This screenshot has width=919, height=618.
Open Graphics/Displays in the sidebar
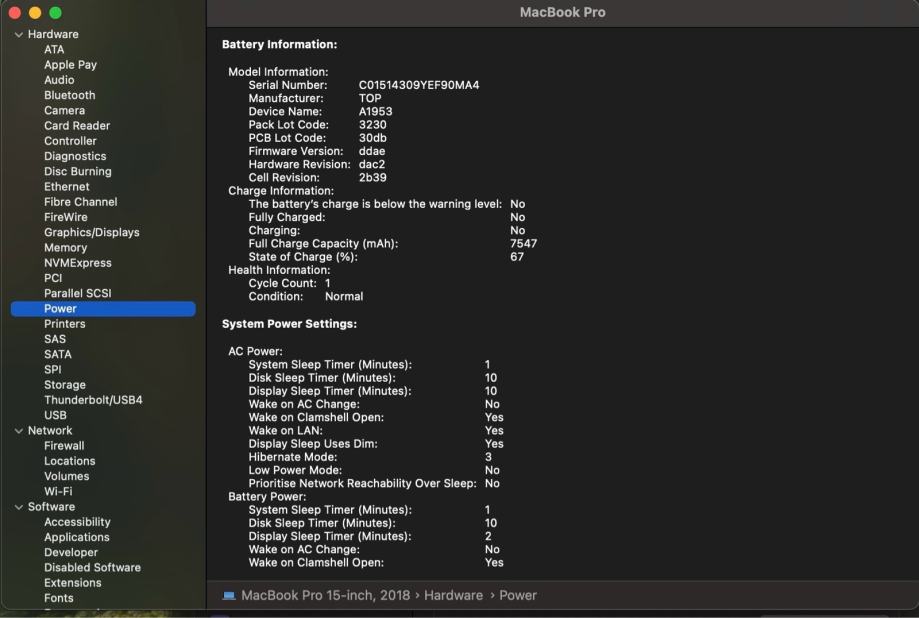point(91,233)
